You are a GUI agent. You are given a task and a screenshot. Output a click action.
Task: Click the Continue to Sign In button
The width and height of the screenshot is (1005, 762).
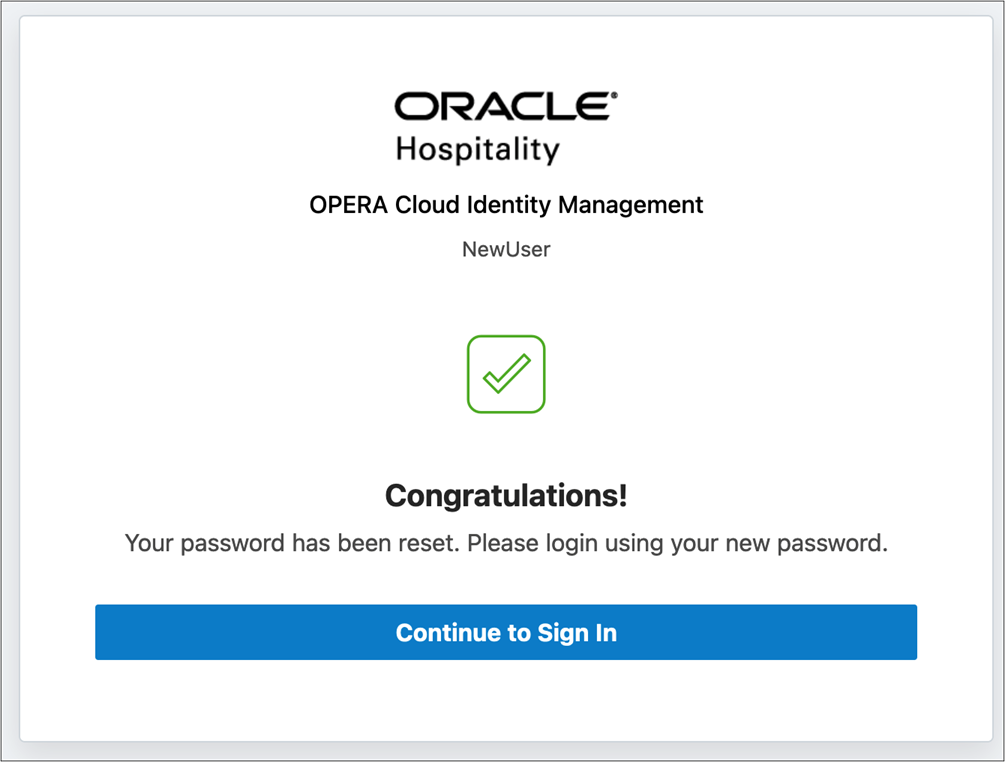[x=505, y=632]
